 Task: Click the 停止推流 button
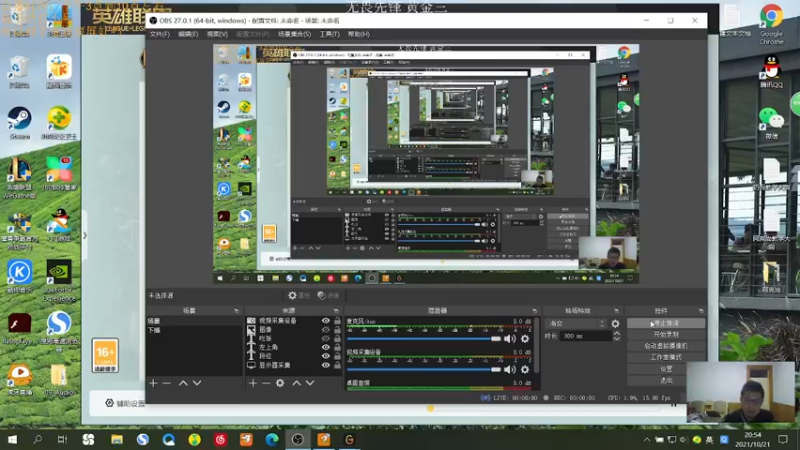tap(666, 323)
